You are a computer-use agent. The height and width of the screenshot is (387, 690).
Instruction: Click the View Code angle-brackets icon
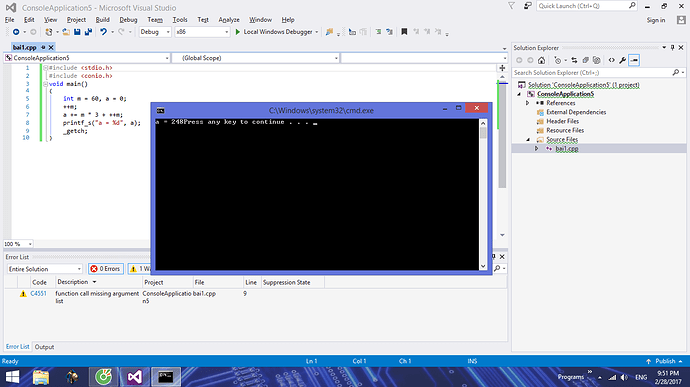coord(612,60)
